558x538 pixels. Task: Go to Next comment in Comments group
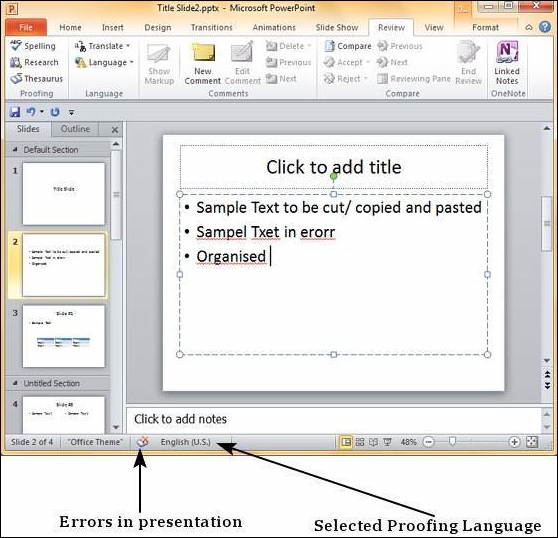tap(281, 79)
